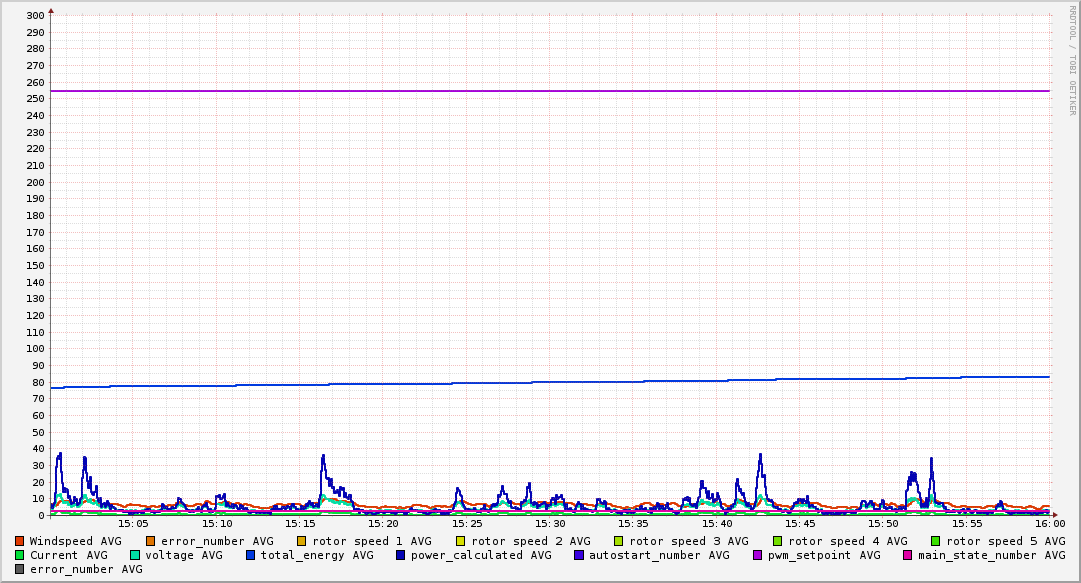Click the power_calculated AVG legend swatch

tap(401, 555)
